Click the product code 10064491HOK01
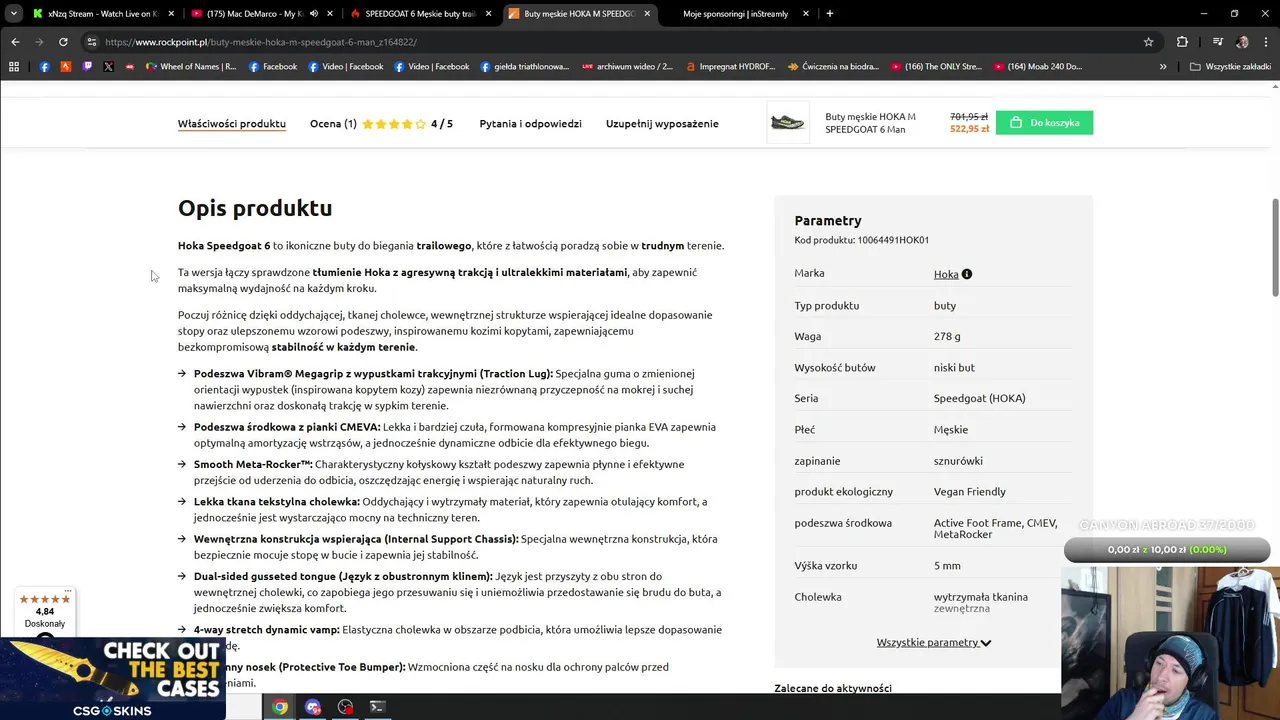The image size is (1280, 720). pos(892,240)
